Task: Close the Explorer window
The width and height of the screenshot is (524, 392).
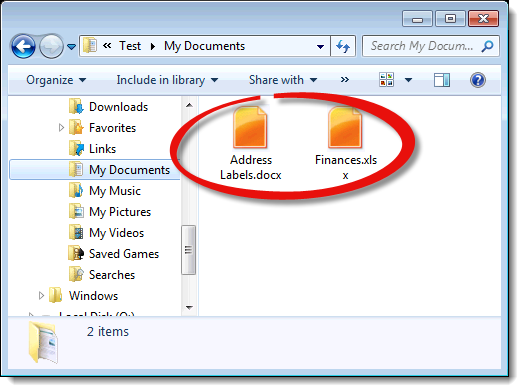Action: coord(483,19)
